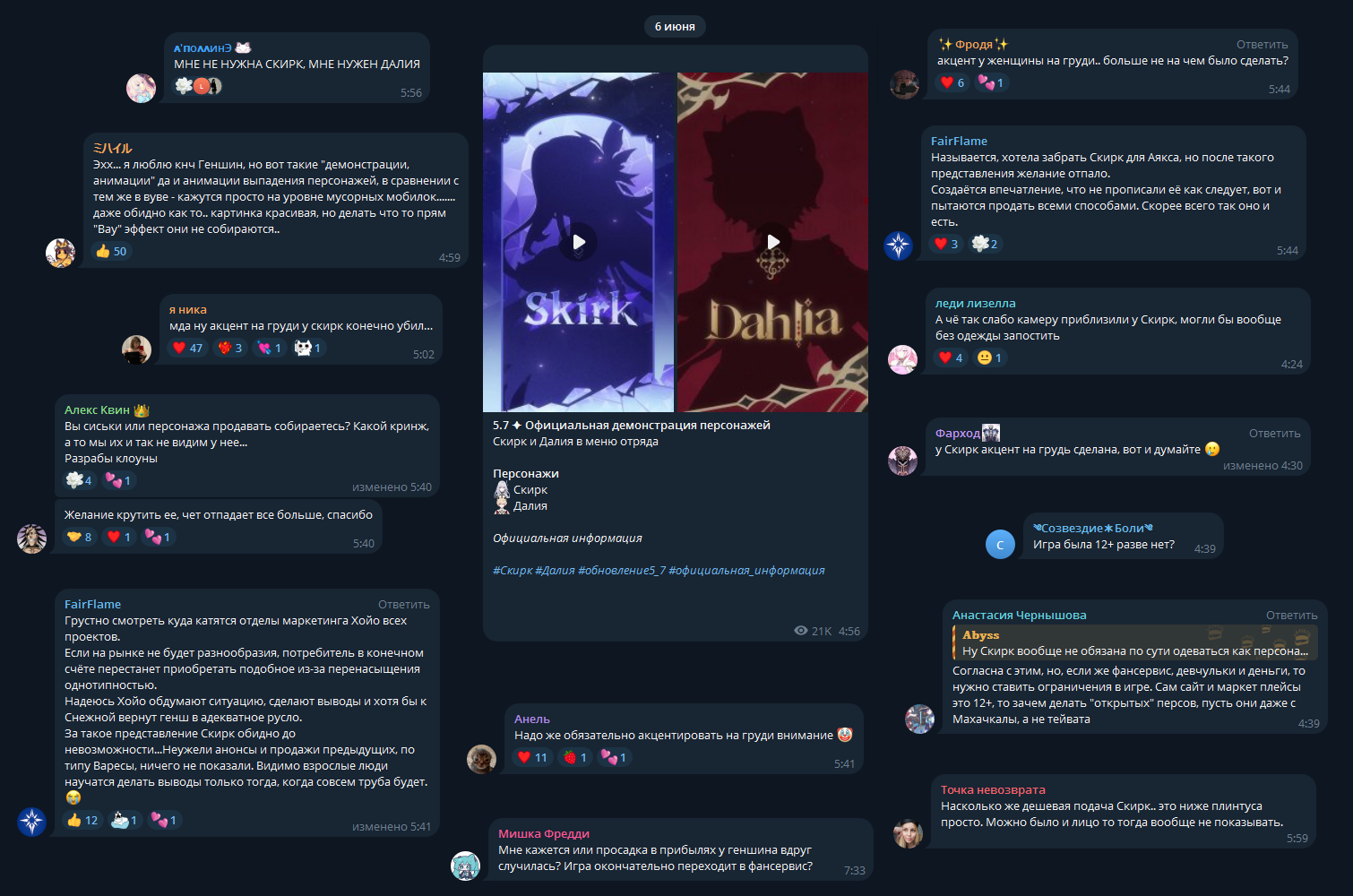Image resolution: width=1353 pixels, height=896 pixels.
Task: Click Ответить on Анастасия Чернышова's message
Action: [x=1291, y=616]
